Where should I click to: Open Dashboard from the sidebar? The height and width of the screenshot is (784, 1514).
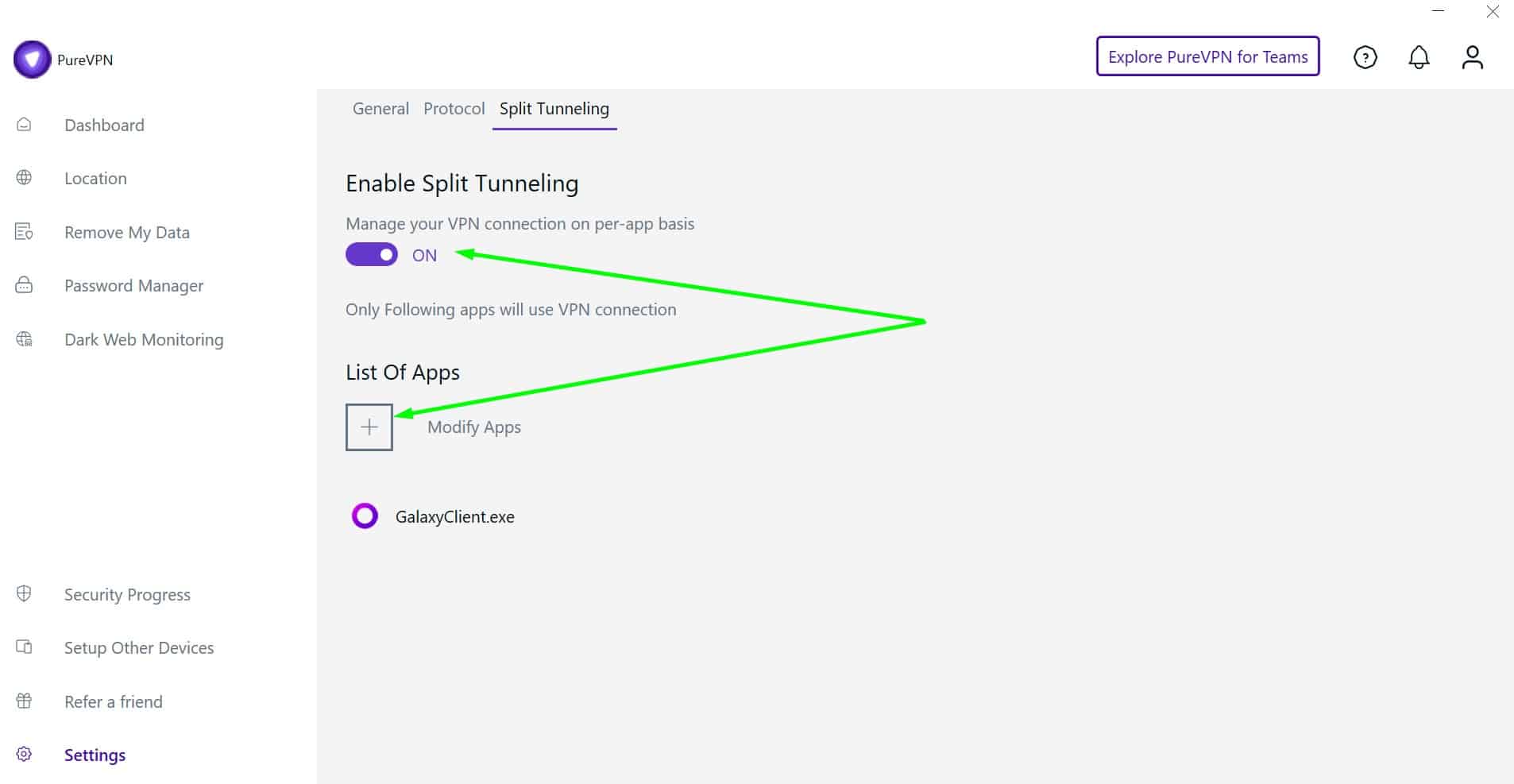pos(104,125)
